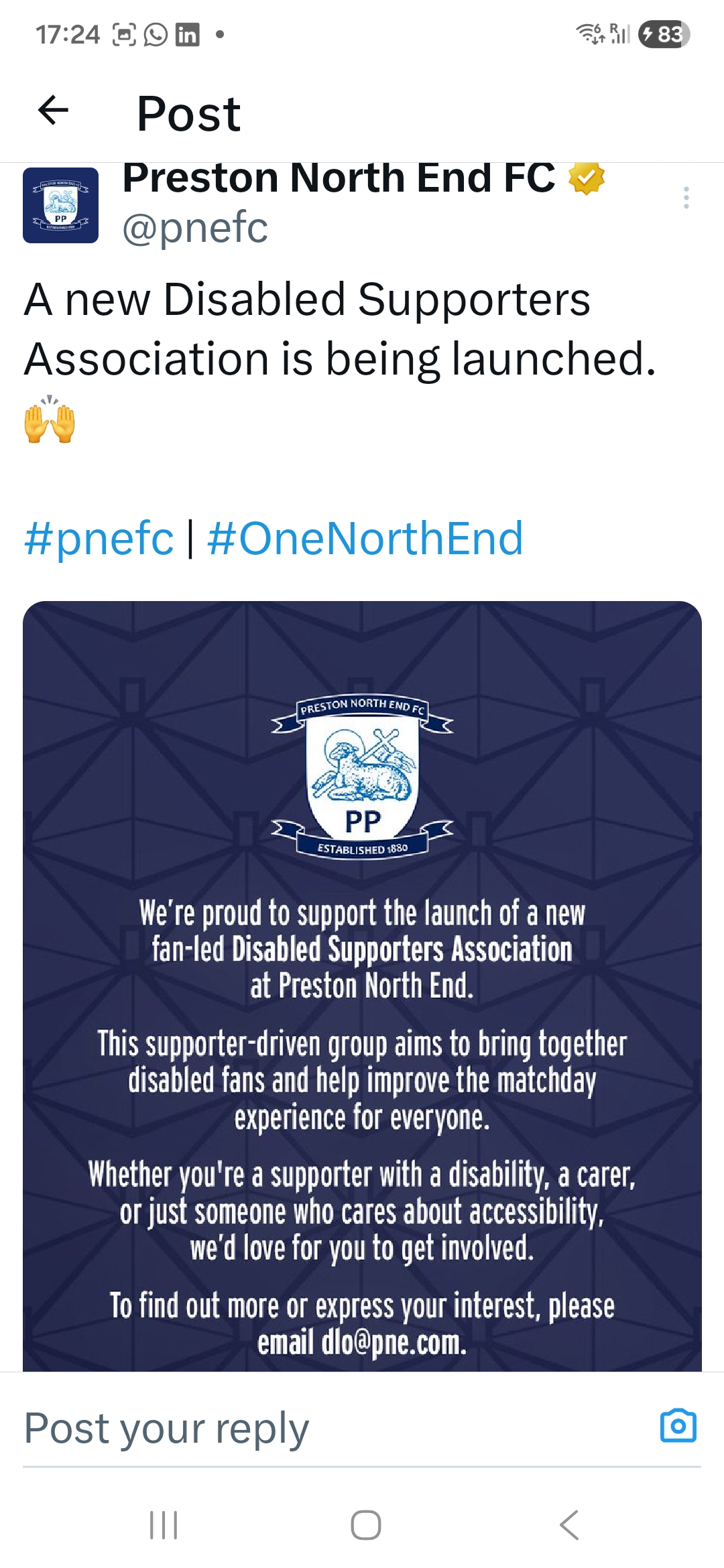Open the Disabled Supporters Association image

(362, 985)
